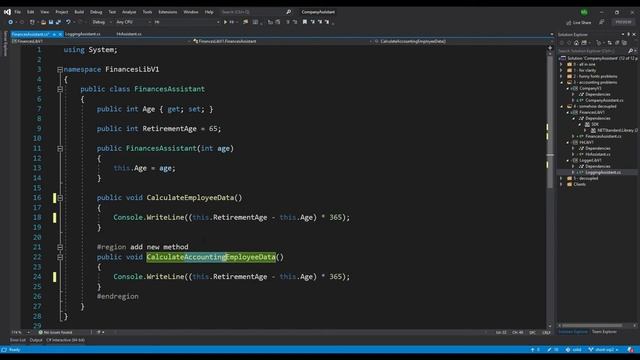The height and width of the screenshot is (360, 640).
Task: Open the Edit menu
Action: pyautogui.click(x=31, y=12)
